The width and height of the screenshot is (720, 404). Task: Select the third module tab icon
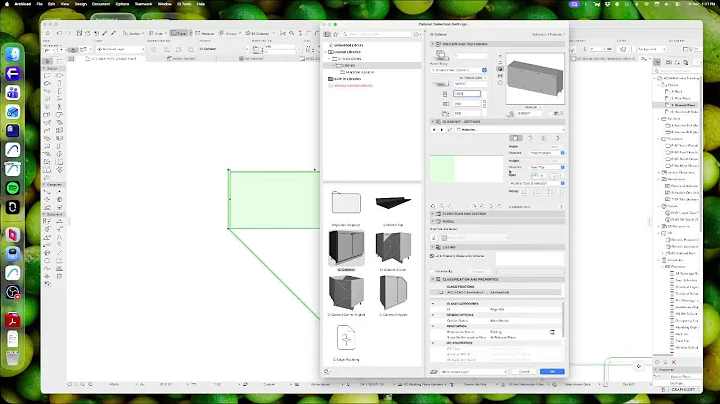(x=544, y=138)
